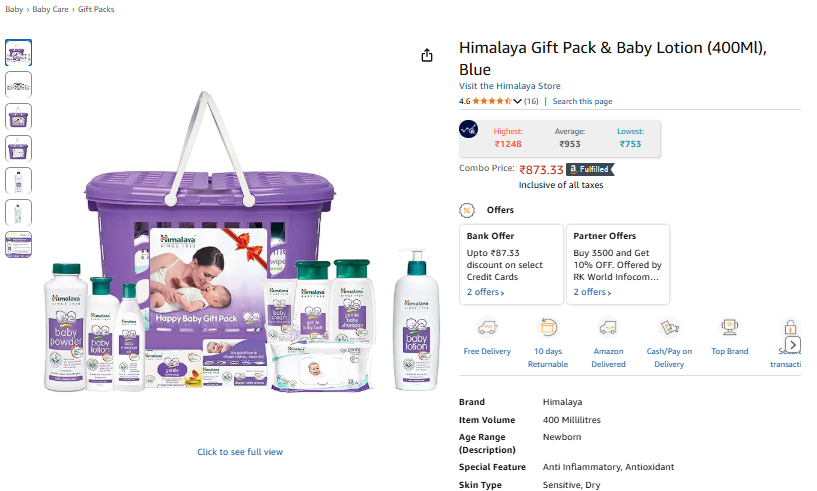The image size is (817, 491).
Task: Select the last thumbnail in image list
Action: (x=19, y=245)
